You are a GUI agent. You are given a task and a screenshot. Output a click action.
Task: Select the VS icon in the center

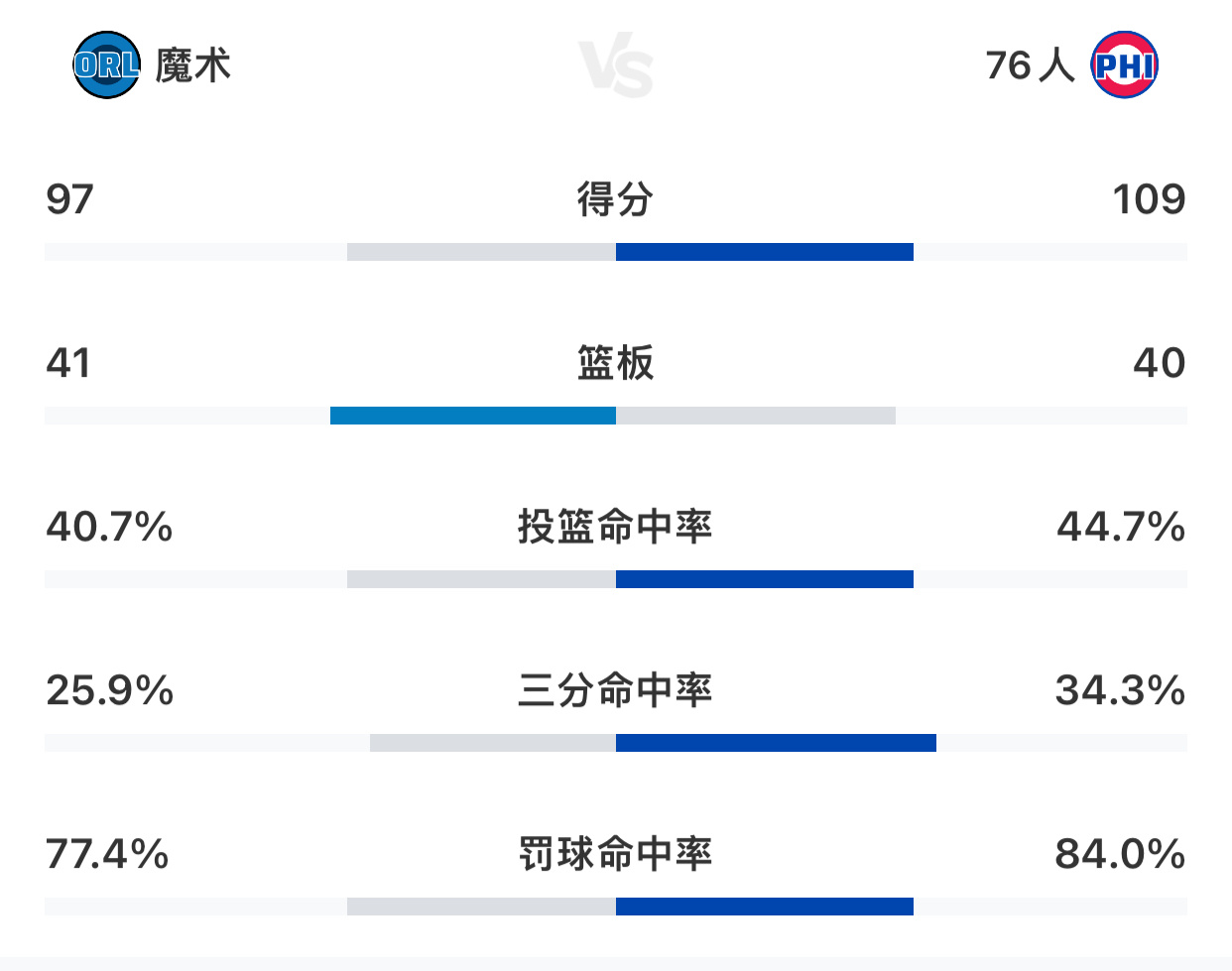[x=616, y=64]
